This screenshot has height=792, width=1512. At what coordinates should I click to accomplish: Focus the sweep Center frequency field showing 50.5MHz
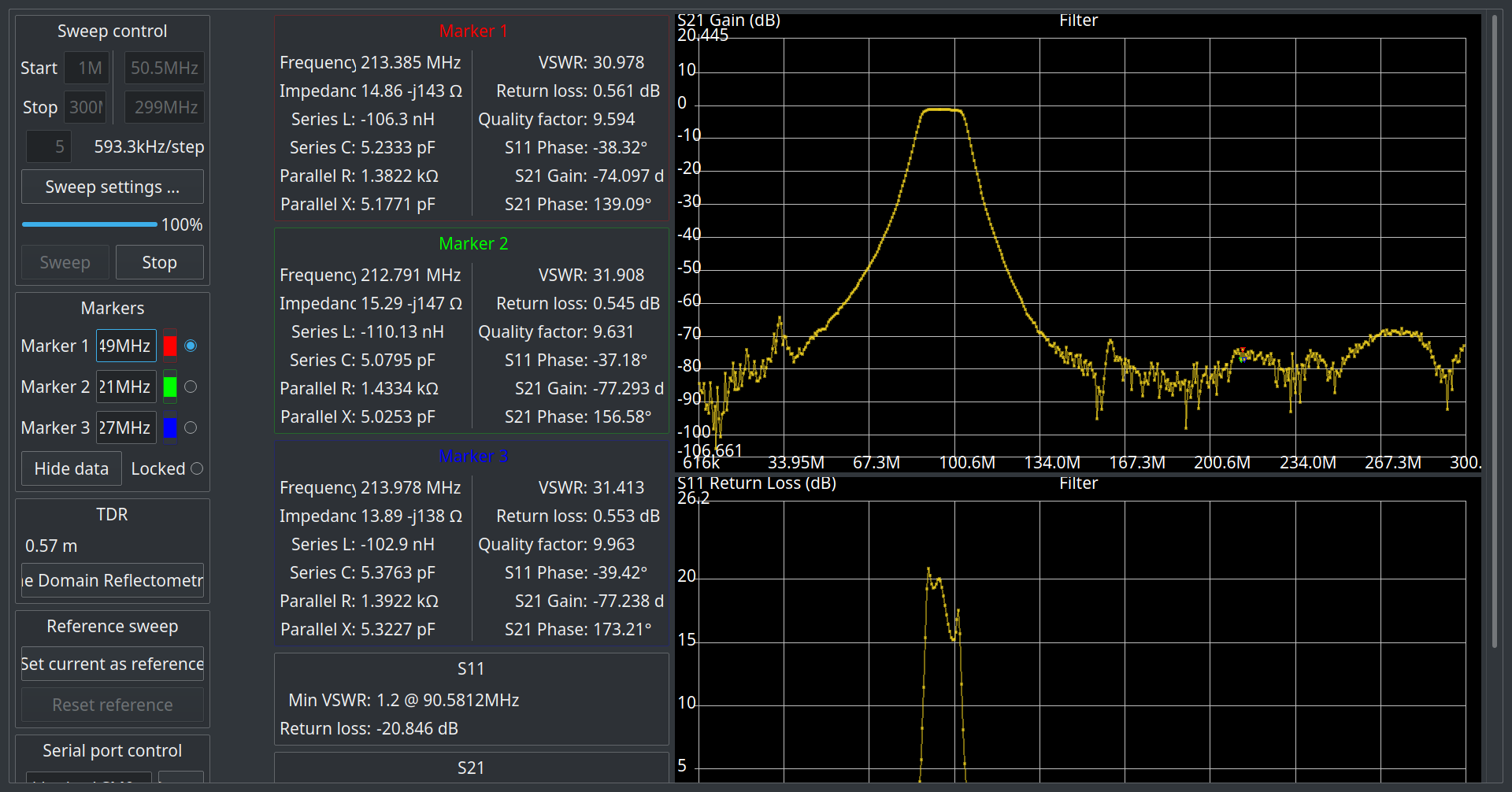point(164,68)
